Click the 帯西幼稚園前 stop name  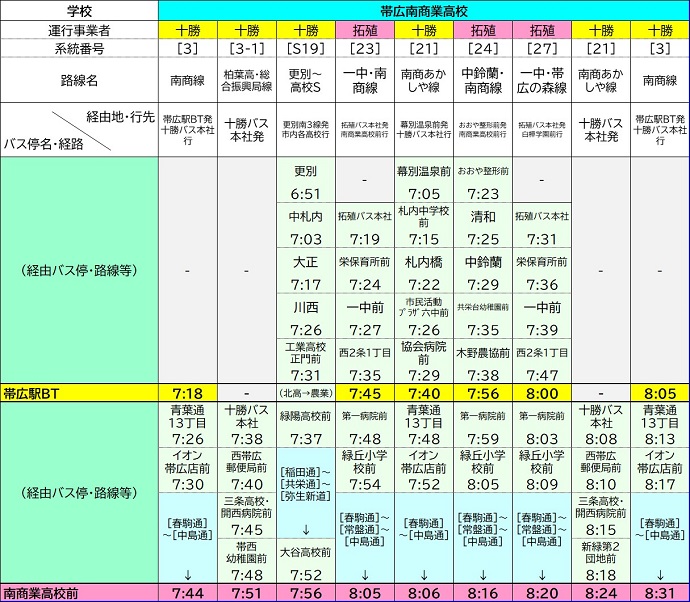pos(246,553)
